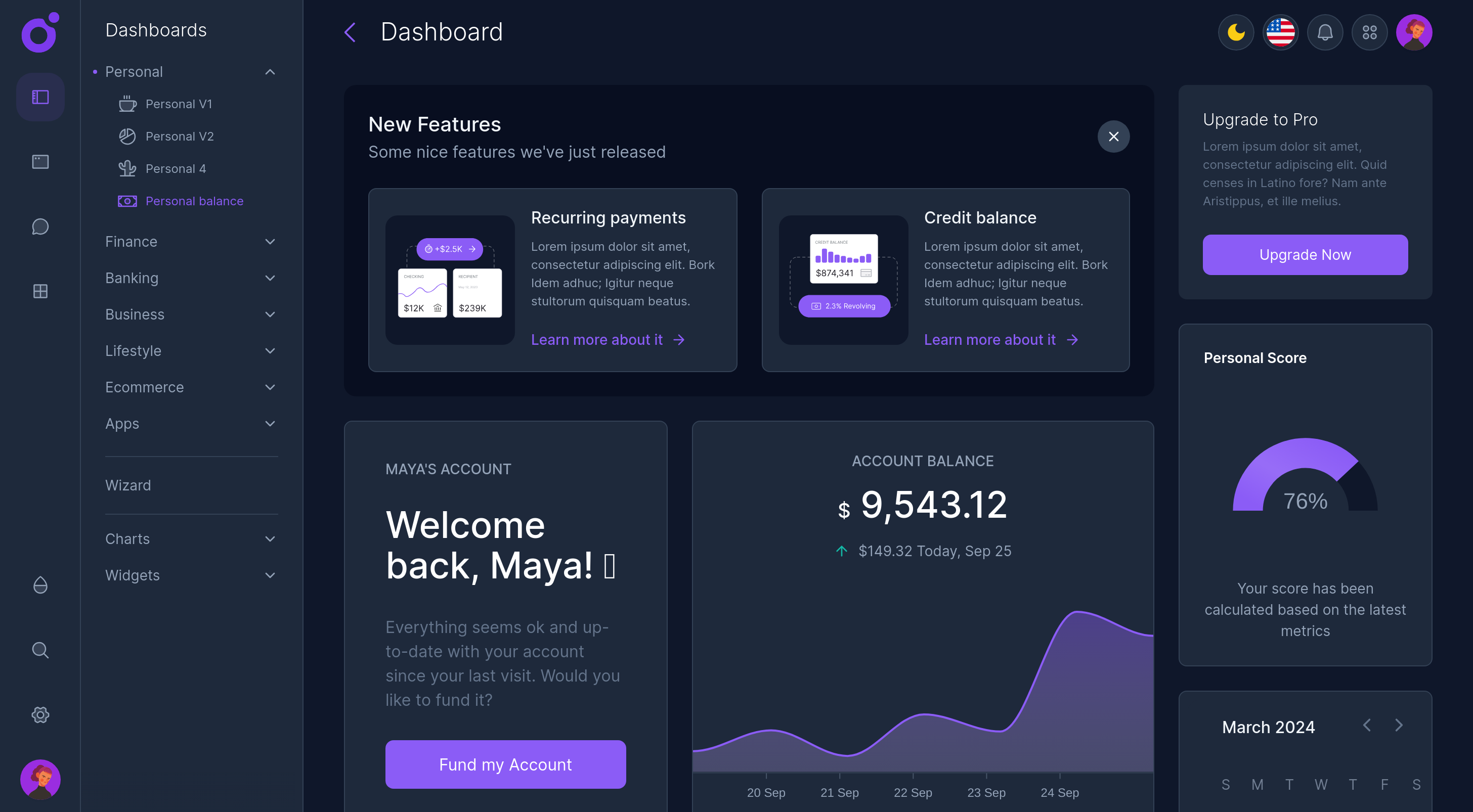Click the user avatar in the top right
Screen dimensions: 1473x812
(1414, 32)
